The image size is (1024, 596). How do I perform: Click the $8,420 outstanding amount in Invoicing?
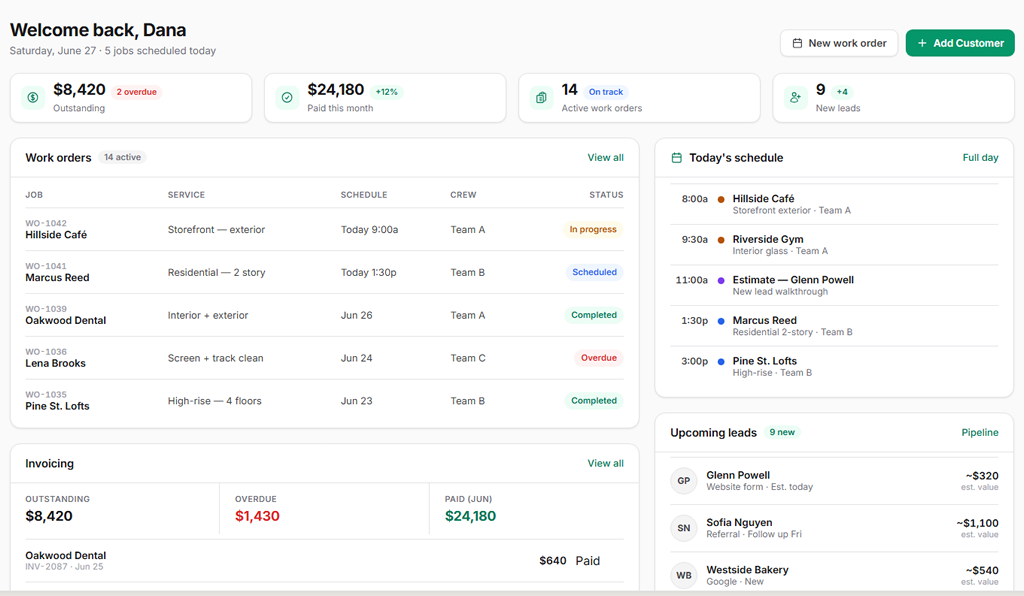click(x=49, y=516)
